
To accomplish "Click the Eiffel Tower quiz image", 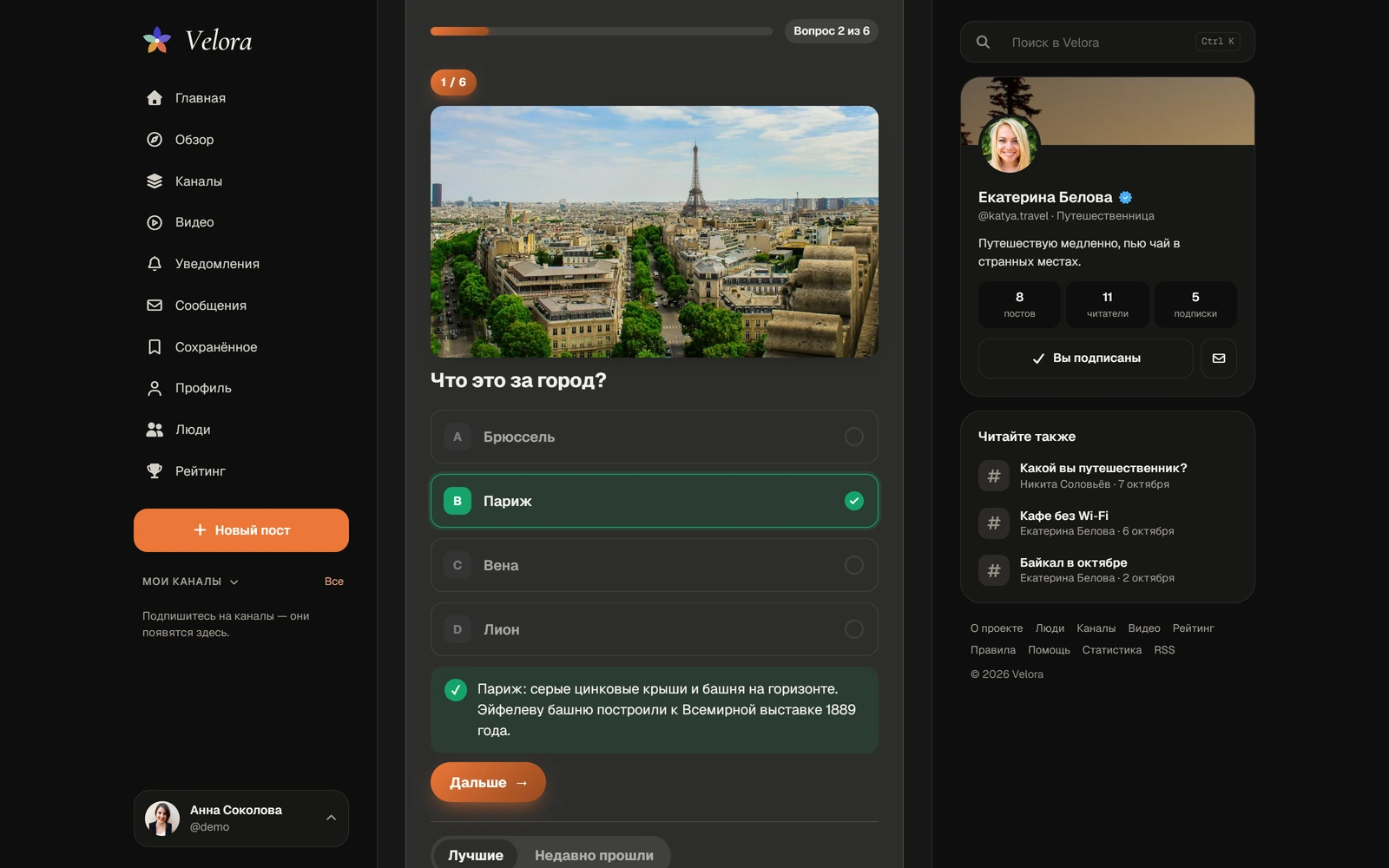I will click(x=655, y=232).
